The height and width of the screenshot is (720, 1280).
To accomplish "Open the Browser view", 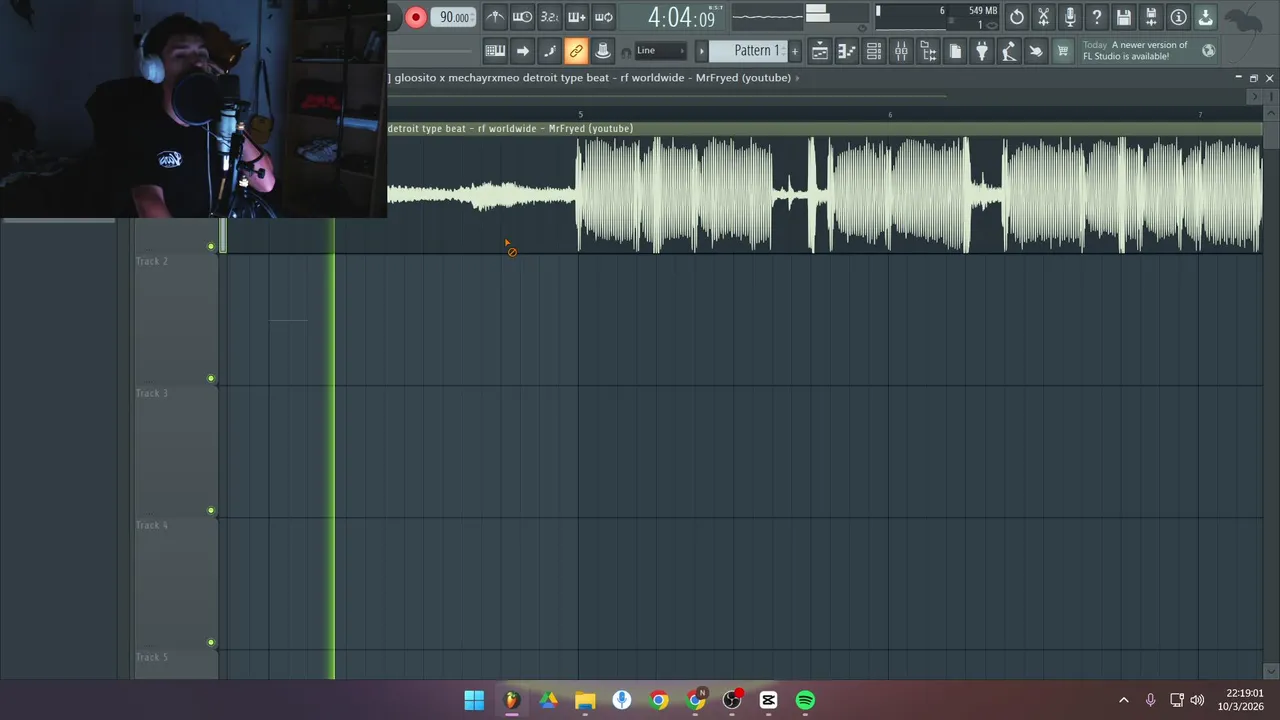I will click(x=928, y=51).
